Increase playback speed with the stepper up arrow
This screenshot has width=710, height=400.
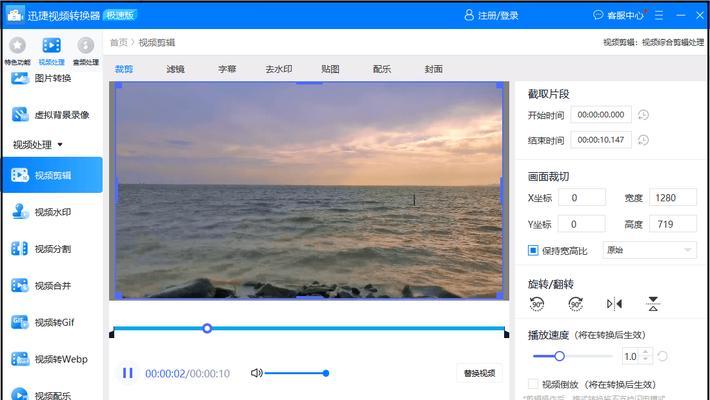(x=646, y=352)
